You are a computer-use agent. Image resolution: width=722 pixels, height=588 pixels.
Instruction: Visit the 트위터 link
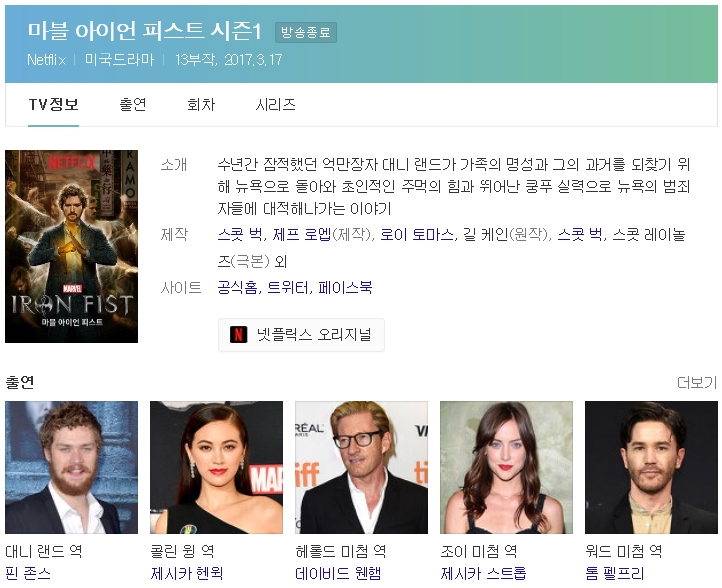(x=288, y=288)
